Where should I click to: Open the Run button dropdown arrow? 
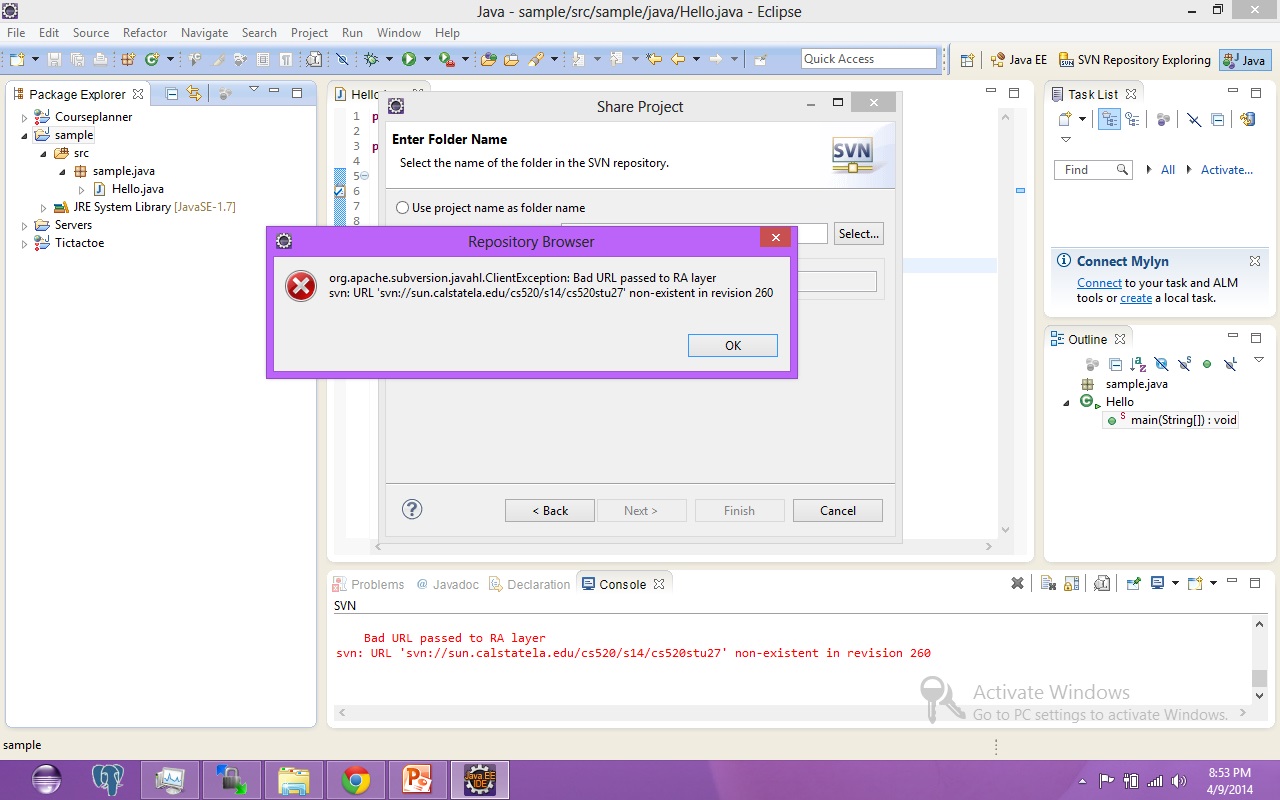click(427, 60)
